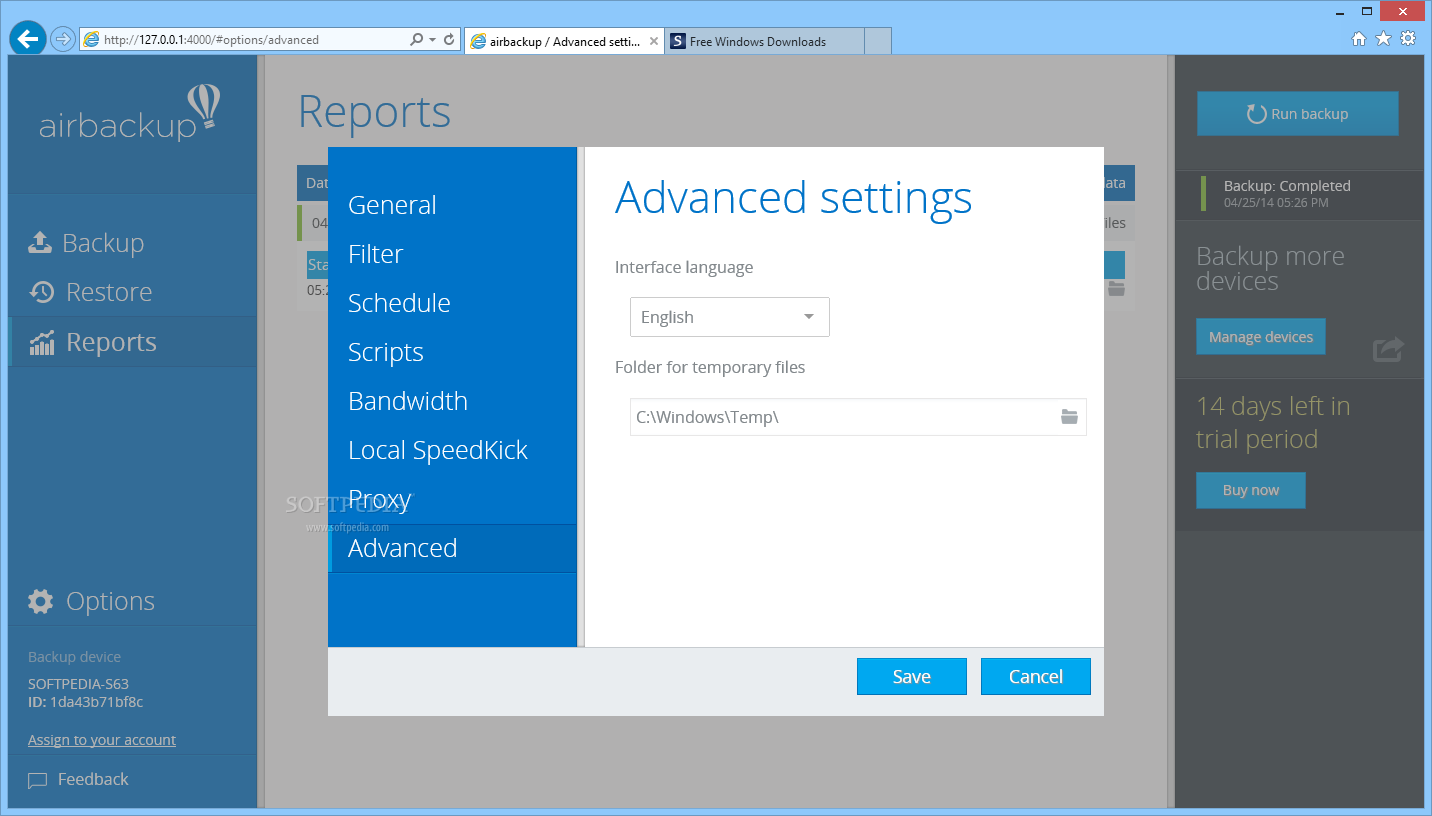Click the Backup upload icon in sidebar
Image resolution: width=1432 pixels, height=816 pixels.
click(x=39, y=243)
